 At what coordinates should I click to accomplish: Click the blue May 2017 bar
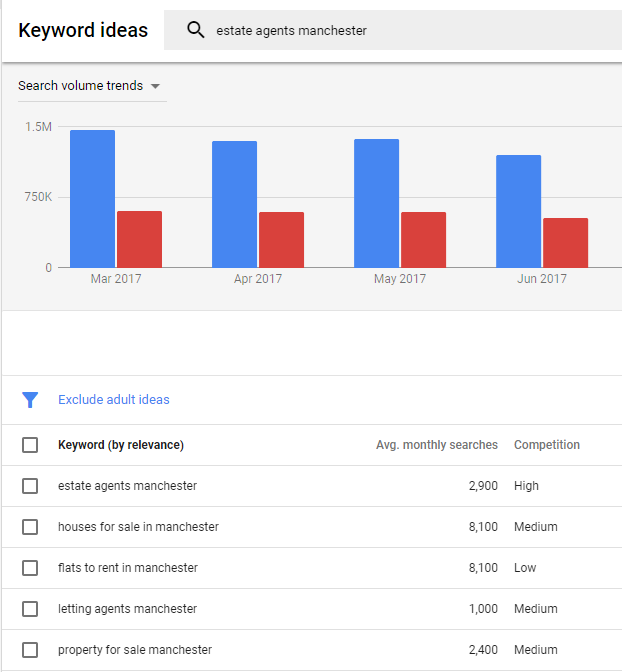[x=376, y=203]
